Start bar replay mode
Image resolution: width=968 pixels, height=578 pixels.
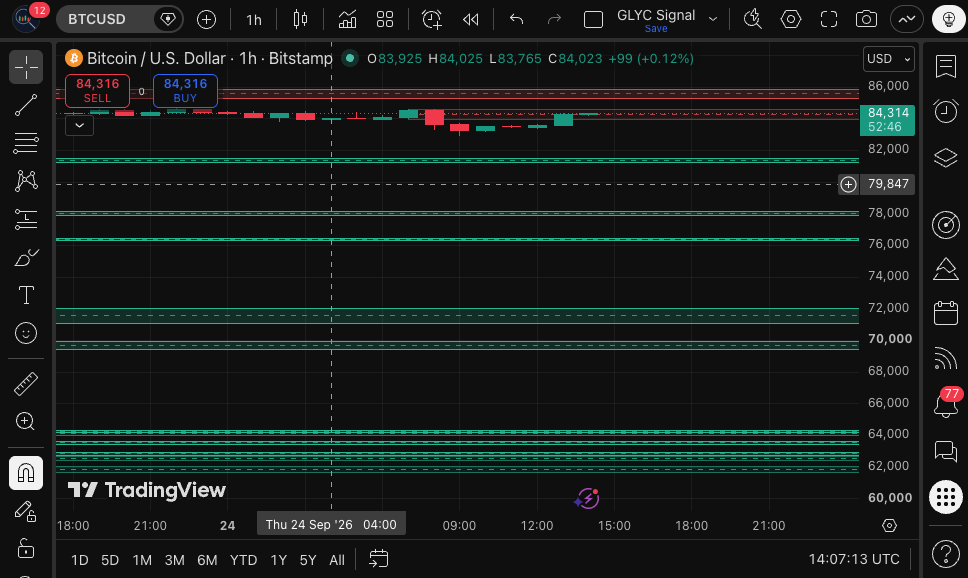point(470,20)
